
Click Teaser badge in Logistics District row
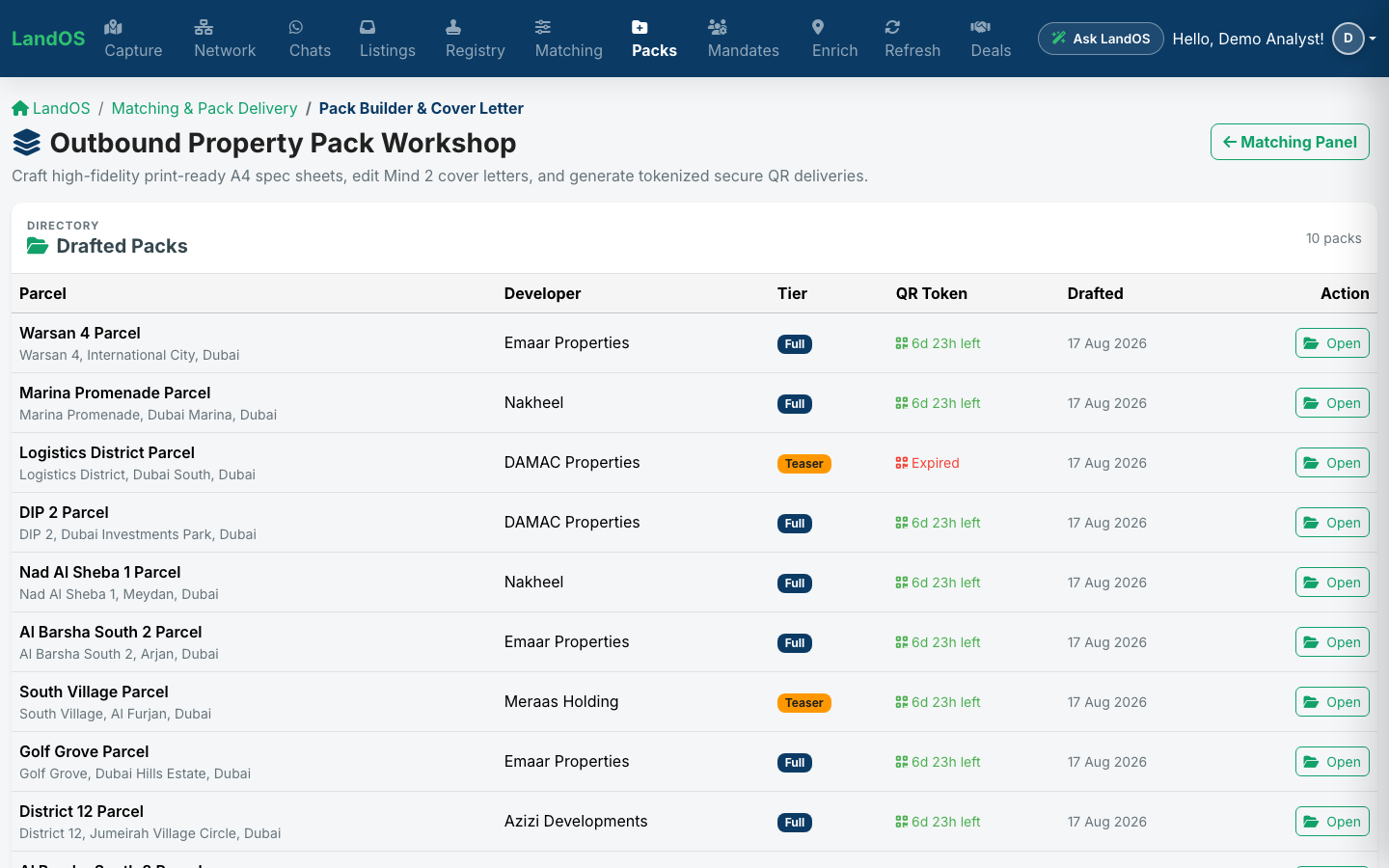[804, 464]
